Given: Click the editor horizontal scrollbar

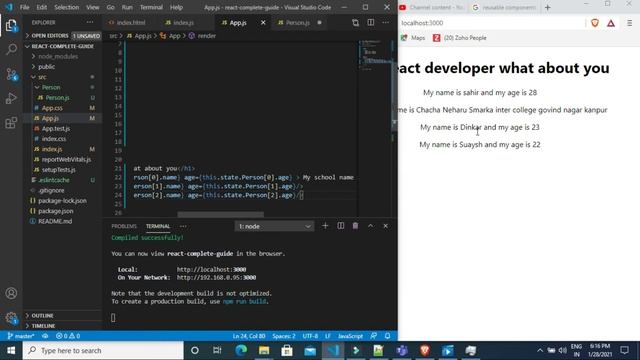Looking at the screenshot, I should tap(220, 214).
